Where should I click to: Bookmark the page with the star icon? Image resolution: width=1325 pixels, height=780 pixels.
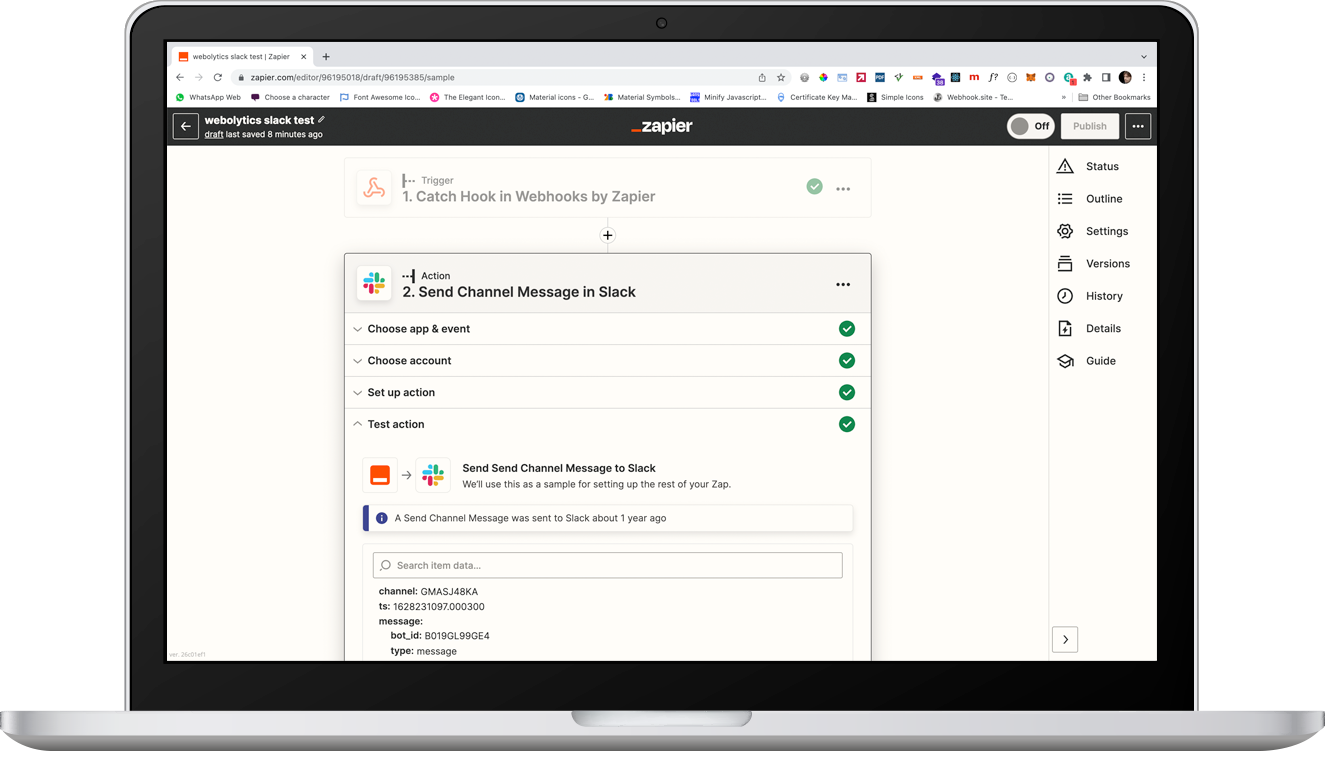pos(781,77)
